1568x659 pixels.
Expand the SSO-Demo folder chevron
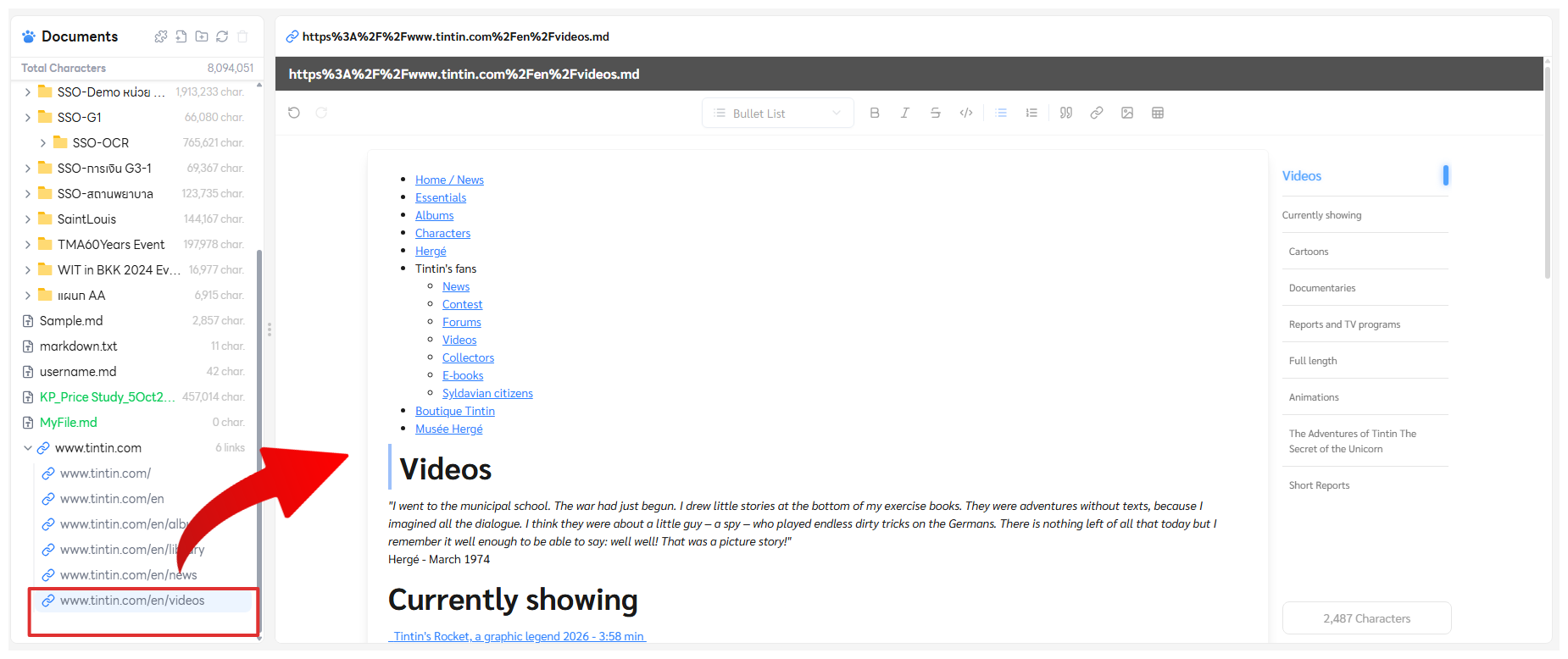coord(27,92)
